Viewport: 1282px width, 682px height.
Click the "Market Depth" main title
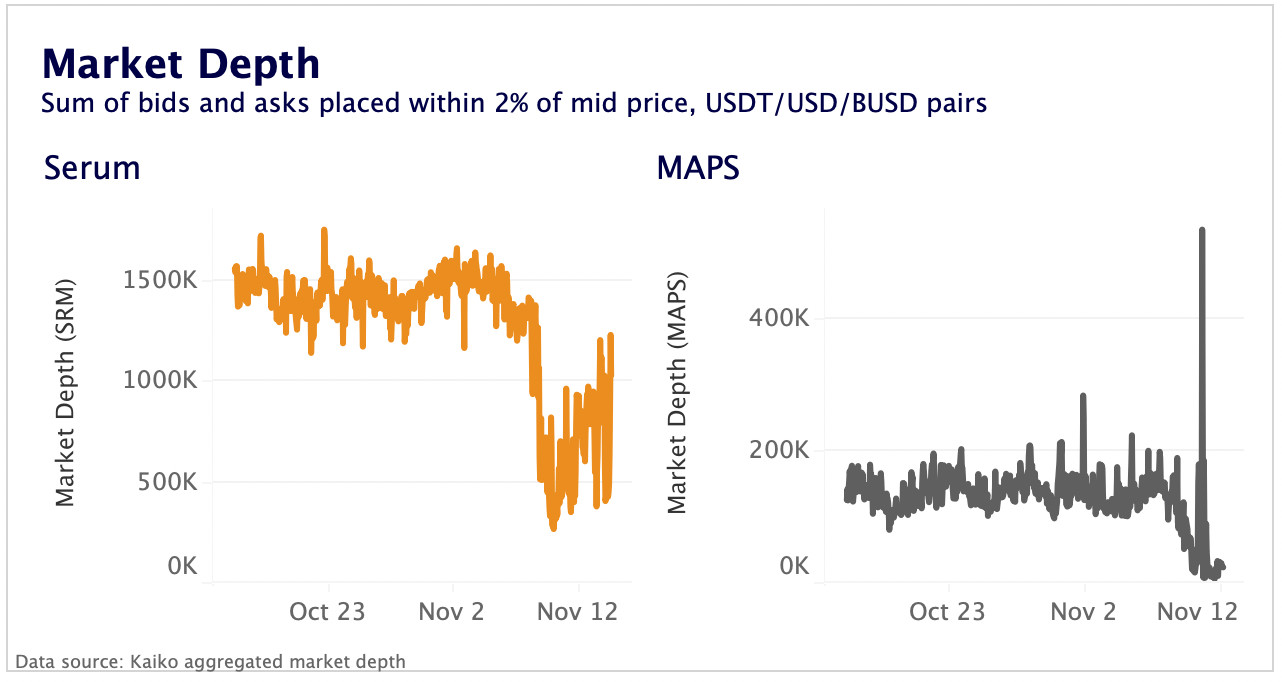pos(180,64)
